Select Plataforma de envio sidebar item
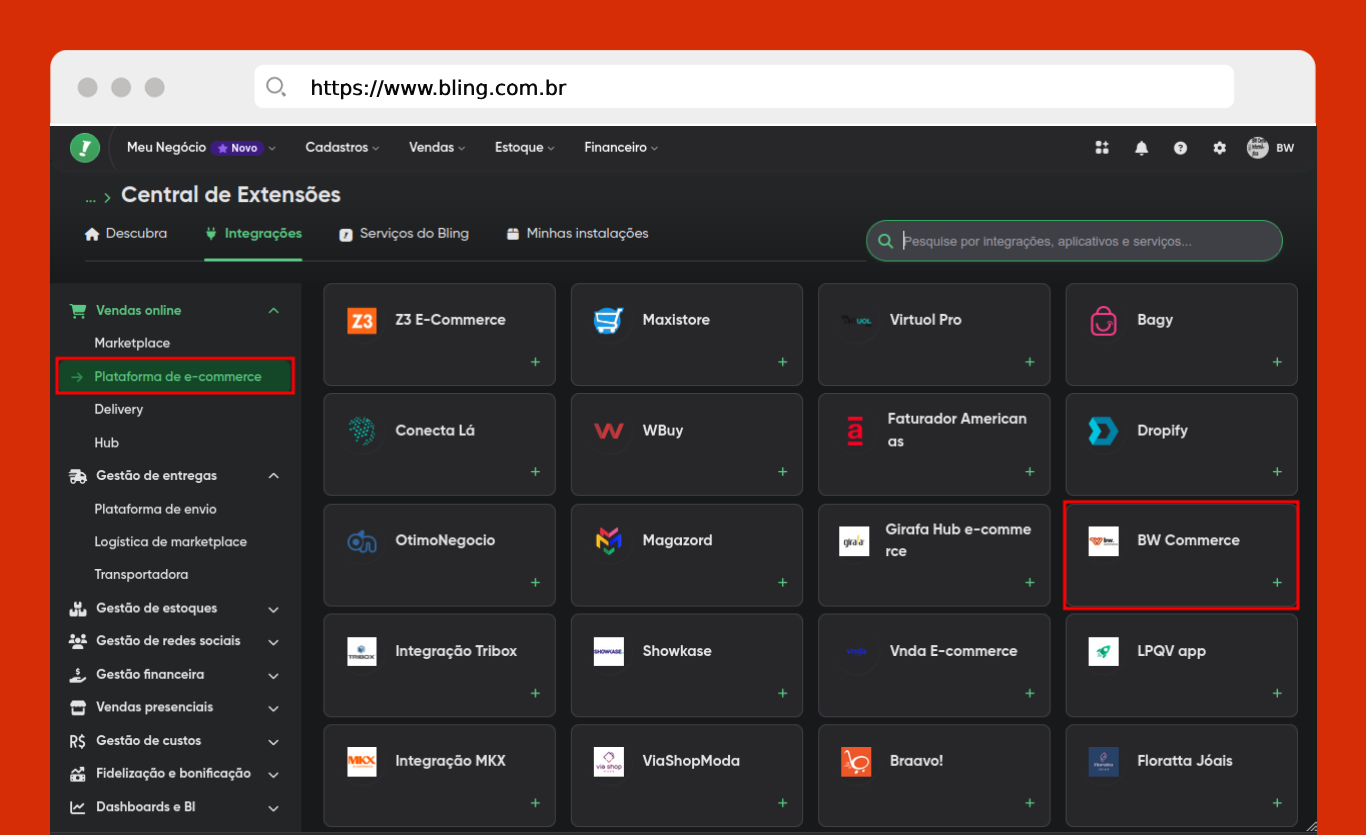1366x835 pixels. (155, 509)
